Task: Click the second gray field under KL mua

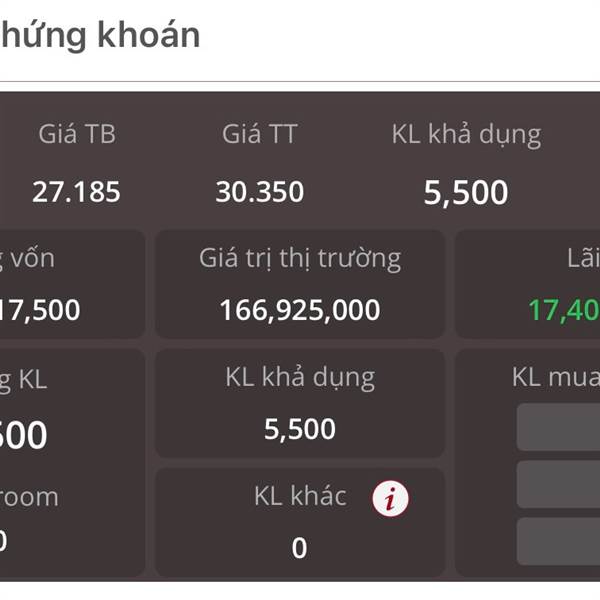Action: click(x=558, y=484)
